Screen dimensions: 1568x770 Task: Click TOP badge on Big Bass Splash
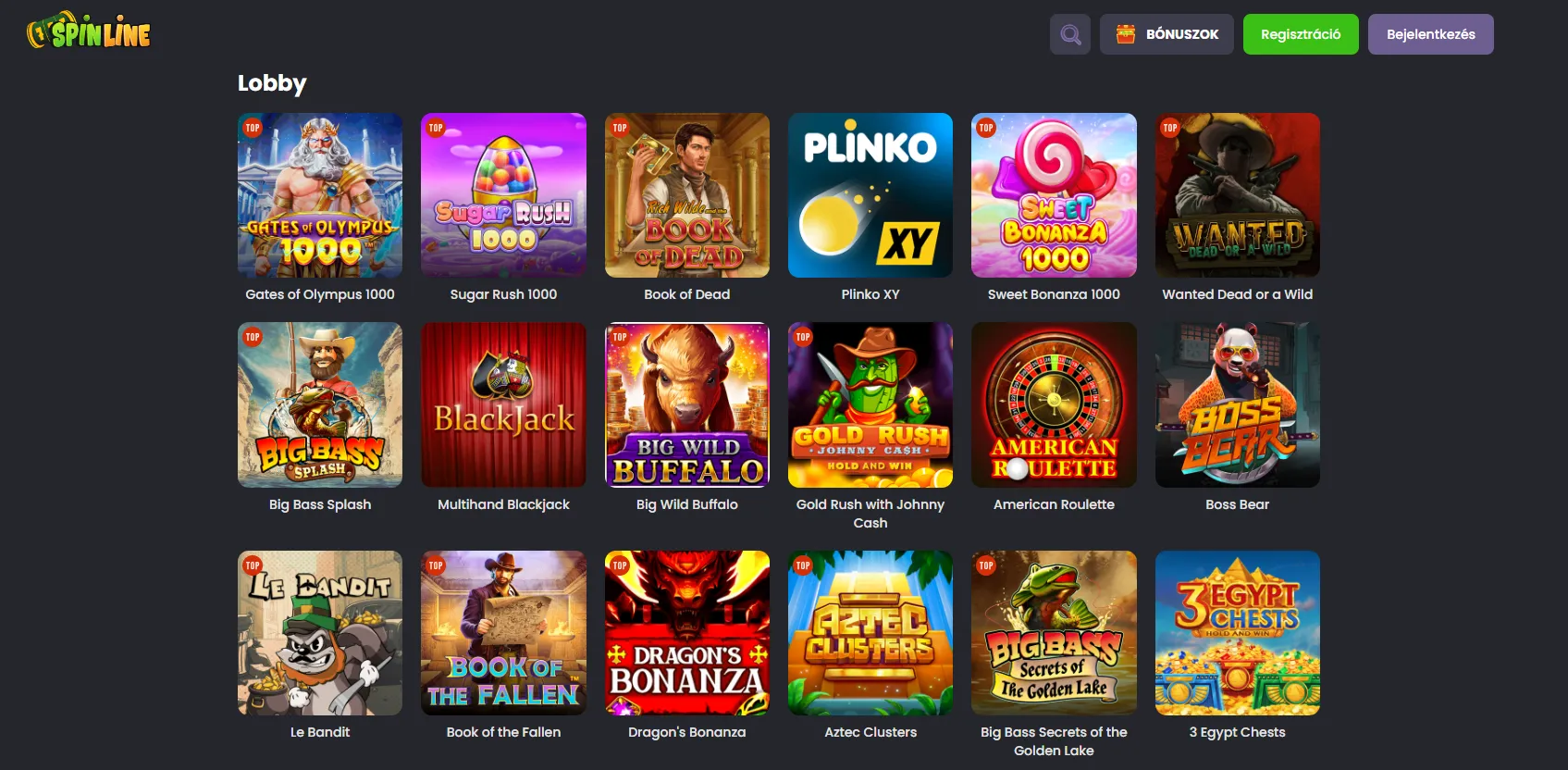click(x=253, y=337)
